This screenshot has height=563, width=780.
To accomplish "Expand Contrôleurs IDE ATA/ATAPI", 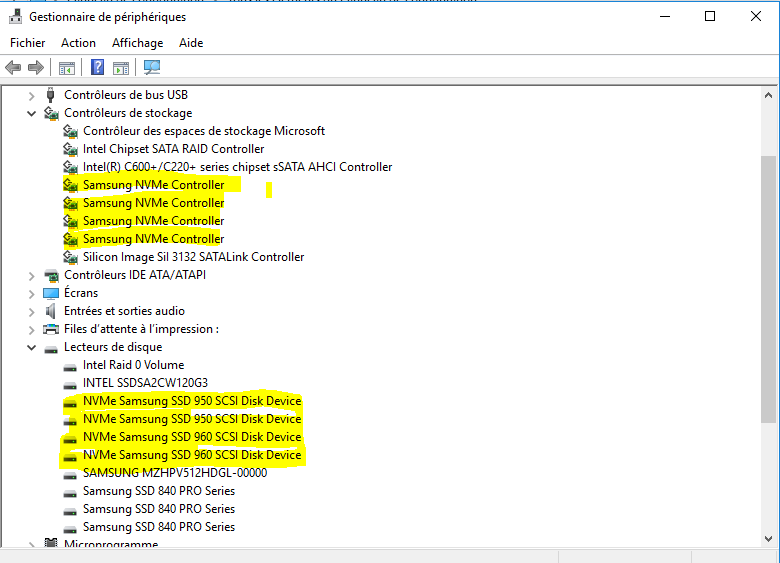I will point(31,276).
